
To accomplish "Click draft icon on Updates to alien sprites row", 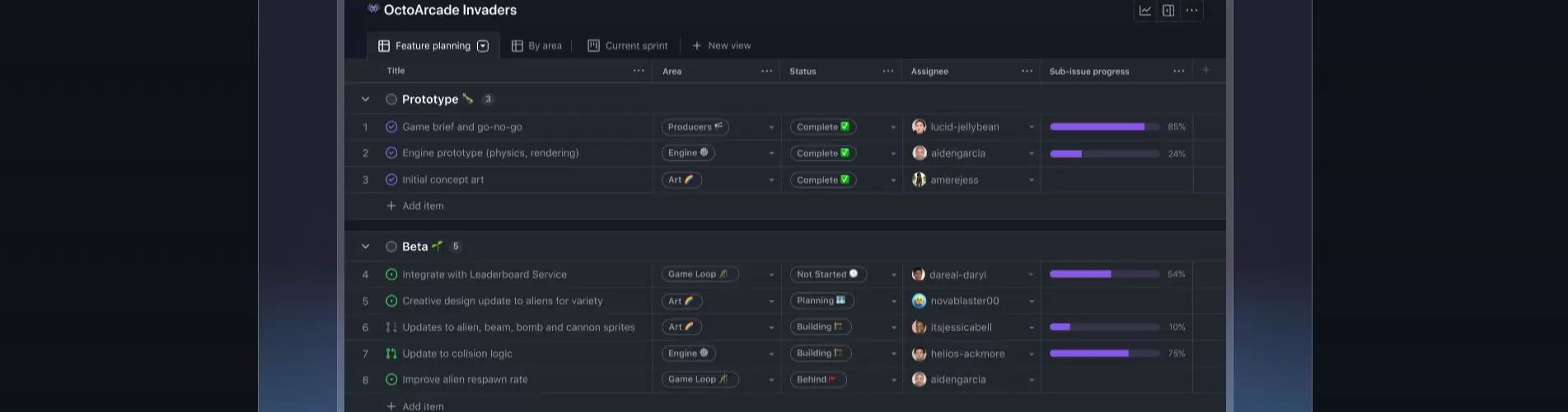I will click(x=391, y=327).
